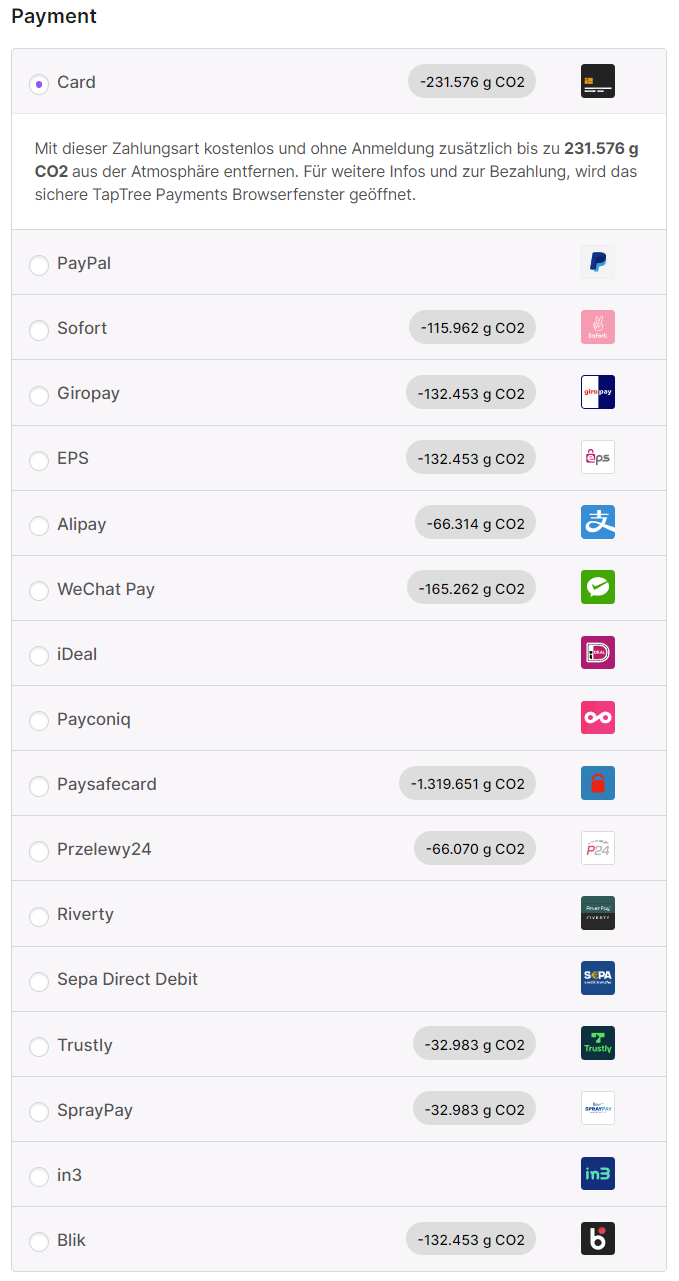
Task: Select the Card radio button
Action: [39, 84]
